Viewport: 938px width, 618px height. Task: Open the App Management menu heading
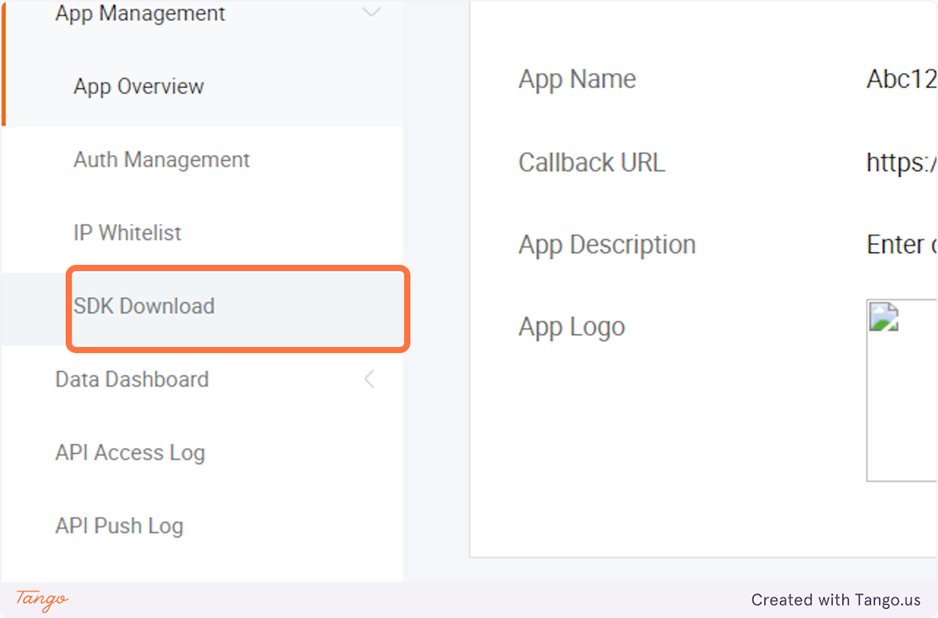point(140,14)
